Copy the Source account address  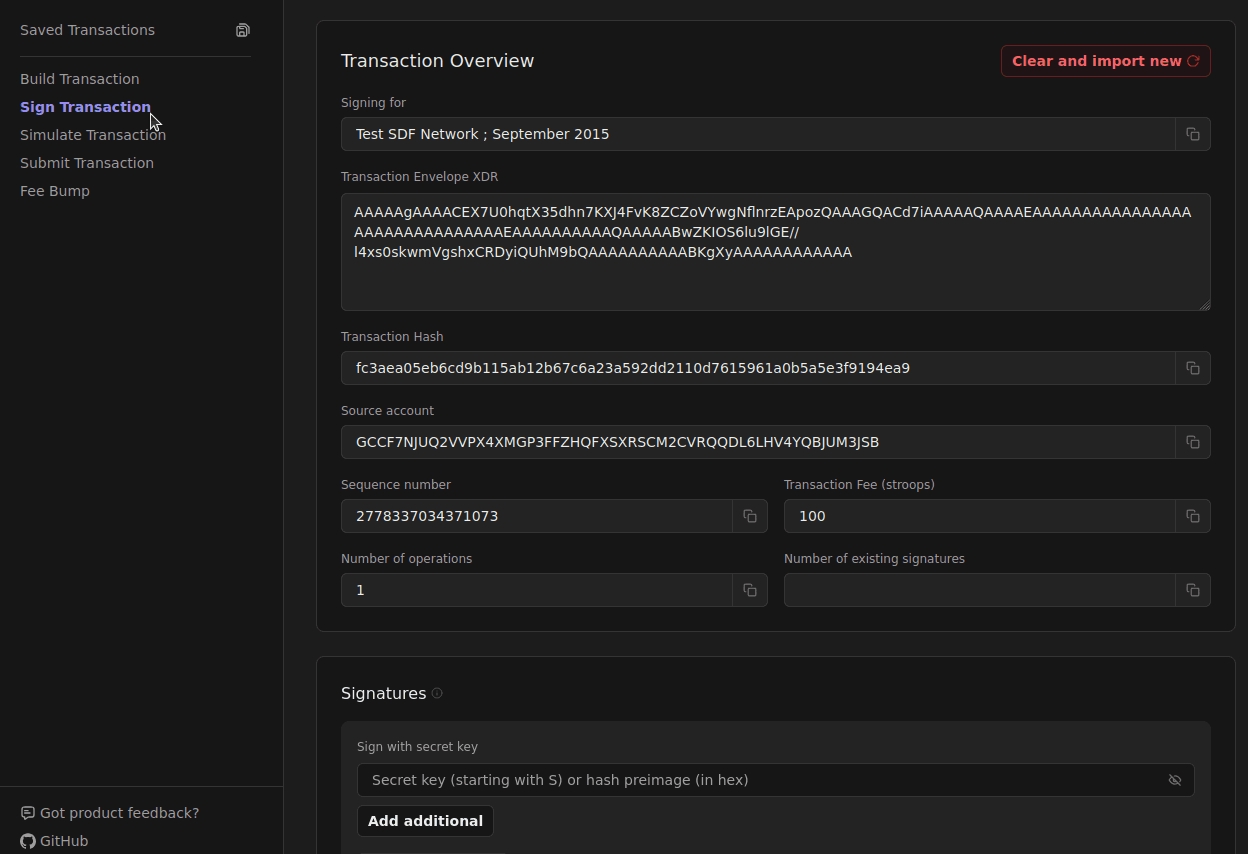1192,442
